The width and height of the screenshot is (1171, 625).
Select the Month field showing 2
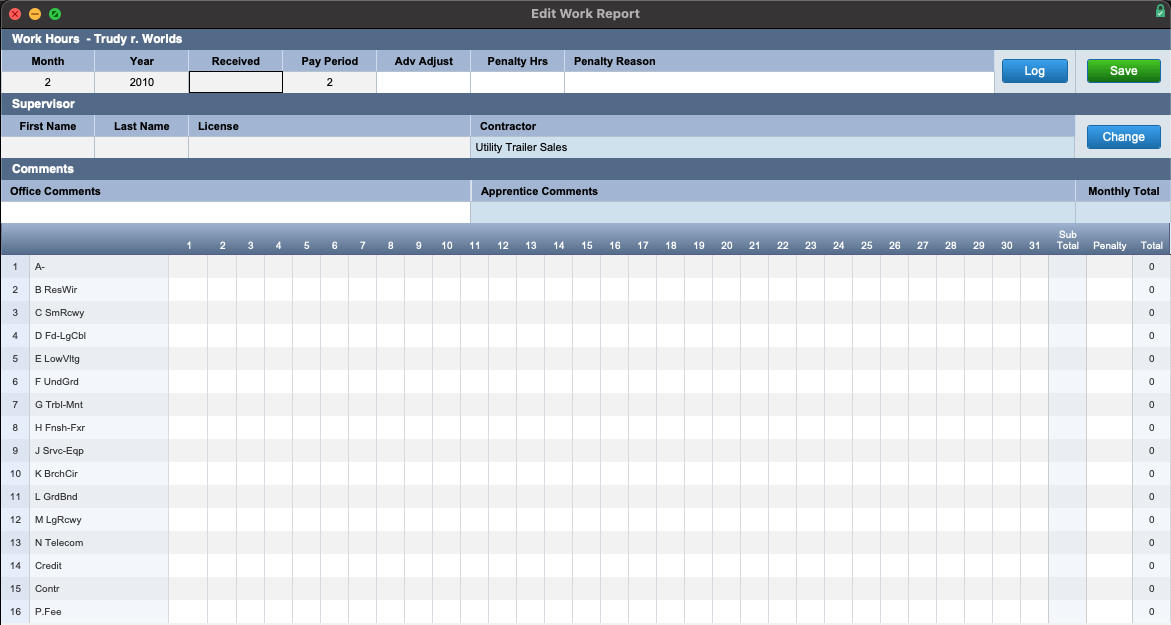coord(47,83)
